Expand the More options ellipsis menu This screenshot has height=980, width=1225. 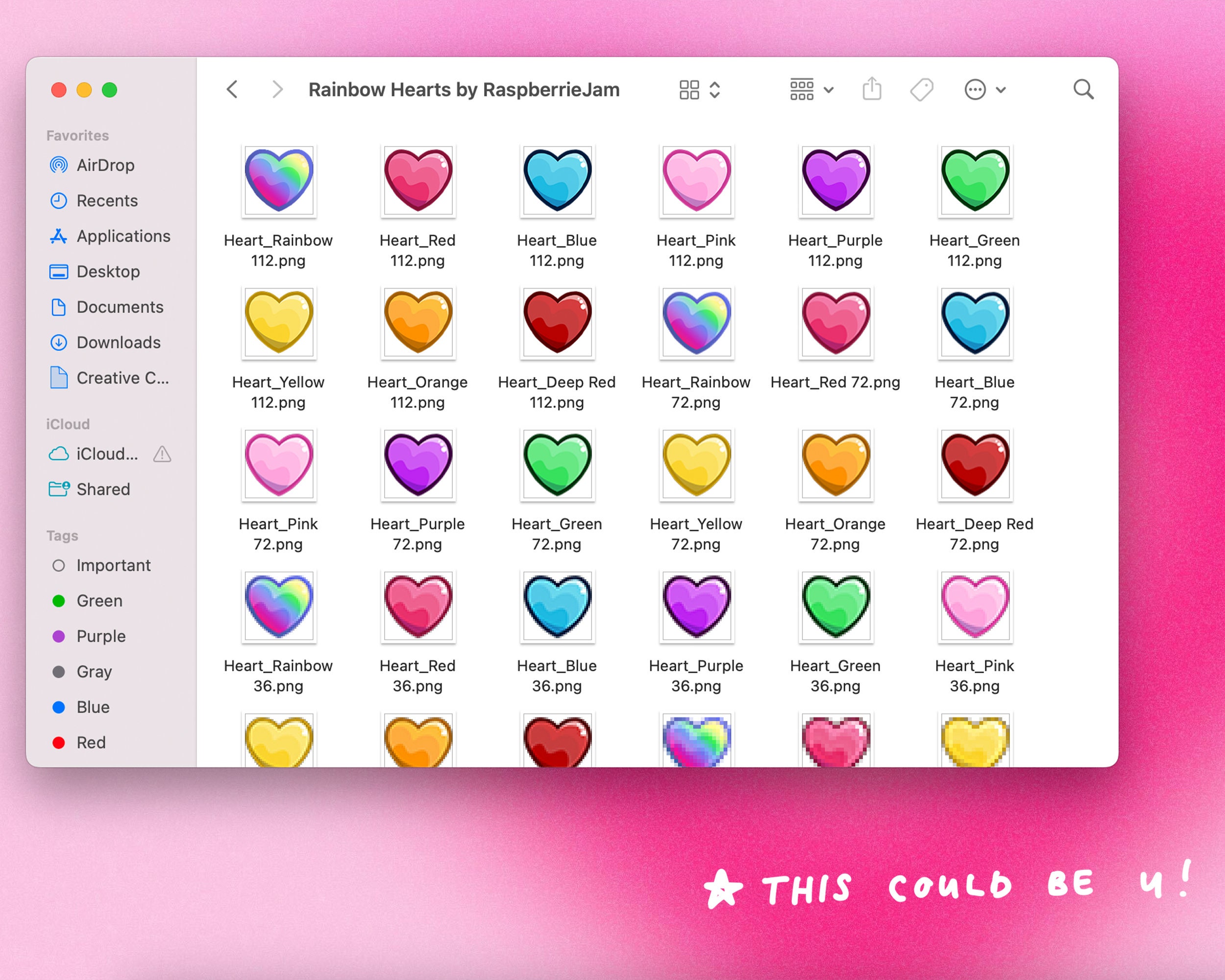pyautogui.click(x=976, y=89)
